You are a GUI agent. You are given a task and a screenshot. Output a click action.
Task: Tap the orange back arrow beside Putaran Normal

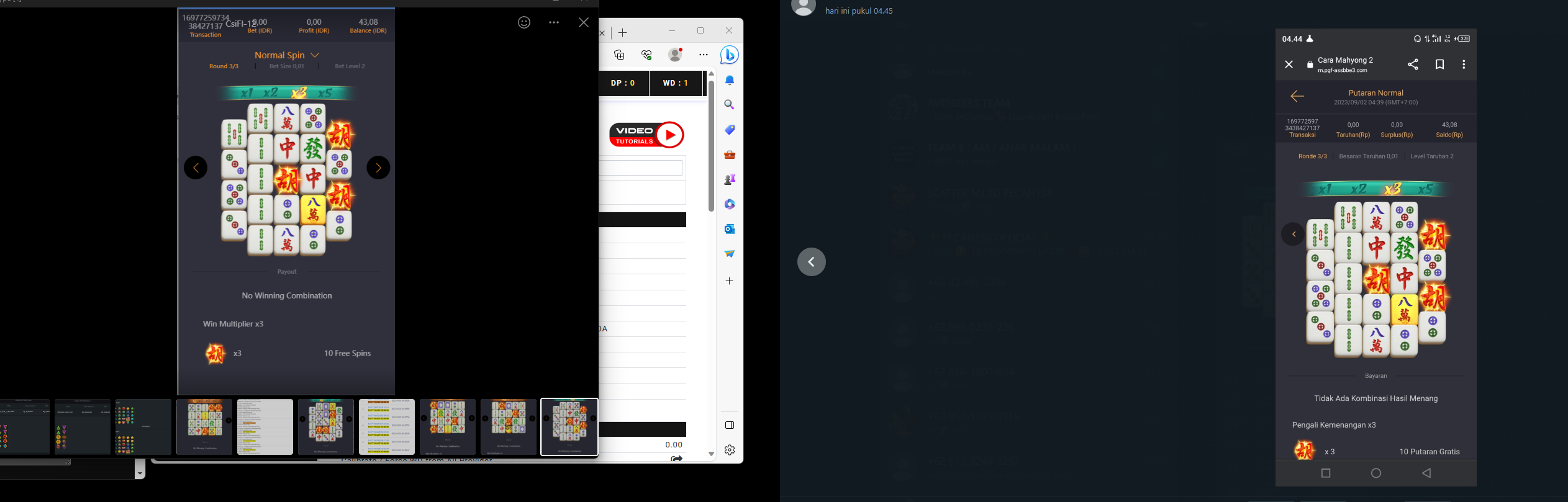pyautogui.click(x=1297, y=96)
